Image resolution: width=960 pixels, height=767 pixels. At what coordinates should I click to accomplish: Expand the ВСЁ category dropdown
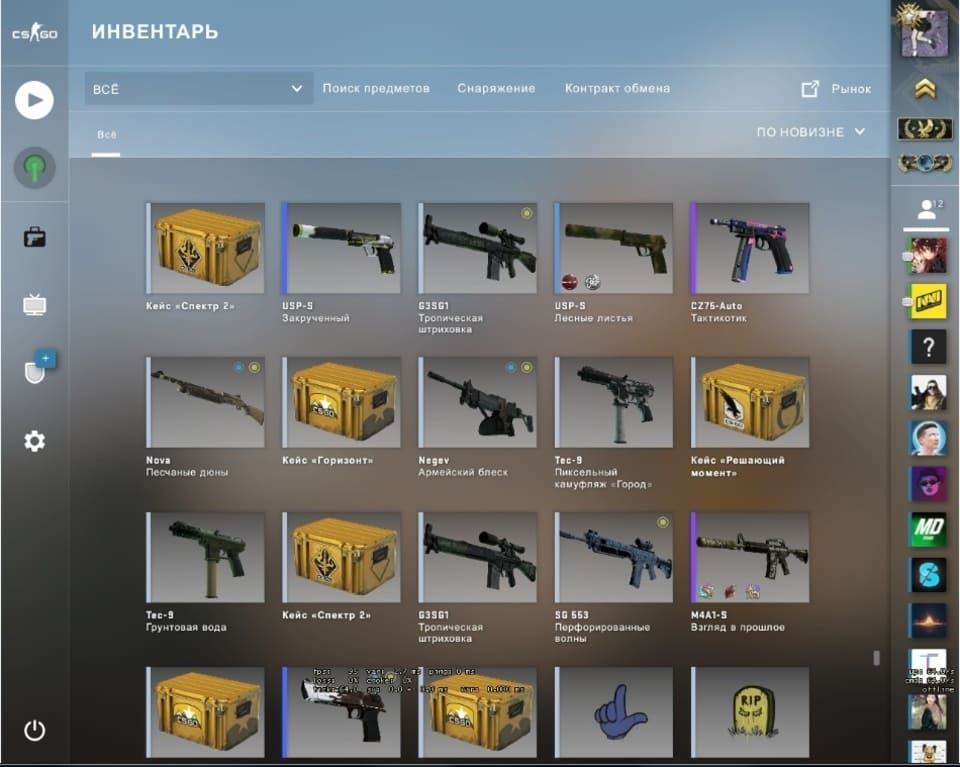pos(198,89)
